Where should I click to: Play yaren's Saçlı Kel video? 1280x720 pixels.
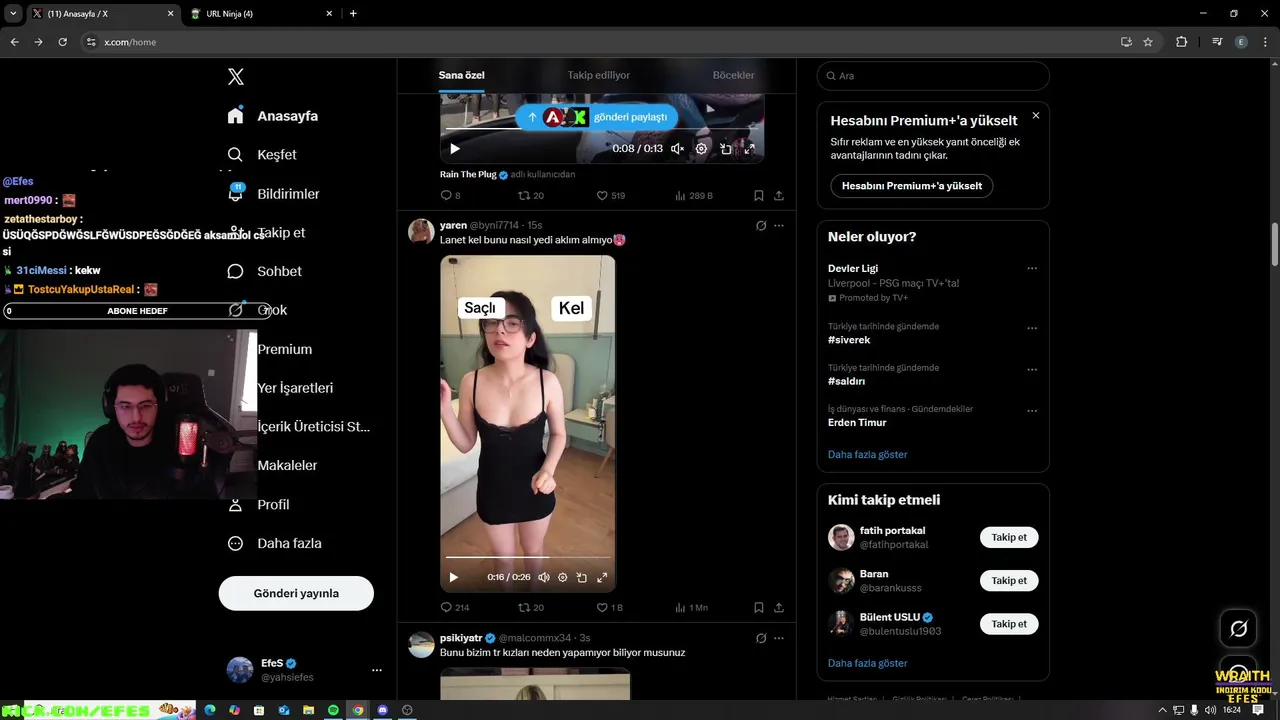coord(453,577)
